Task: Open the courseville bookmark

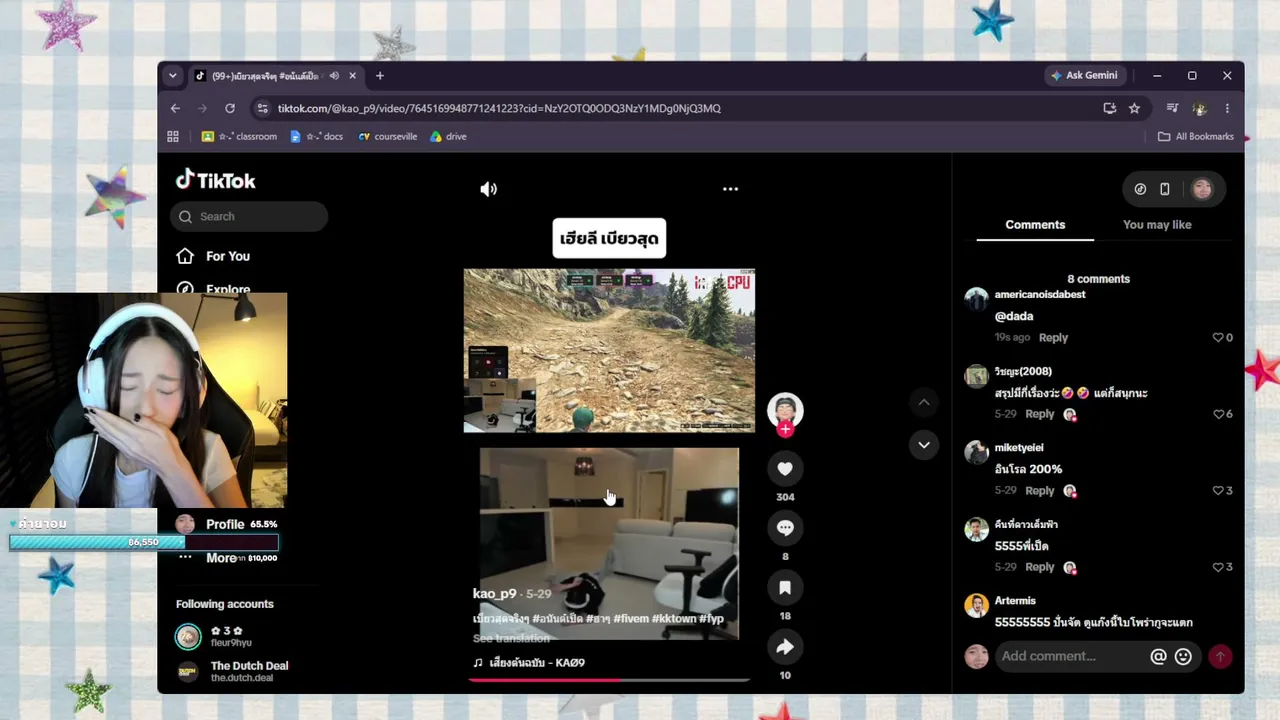Action: click(x=388, y=137)
